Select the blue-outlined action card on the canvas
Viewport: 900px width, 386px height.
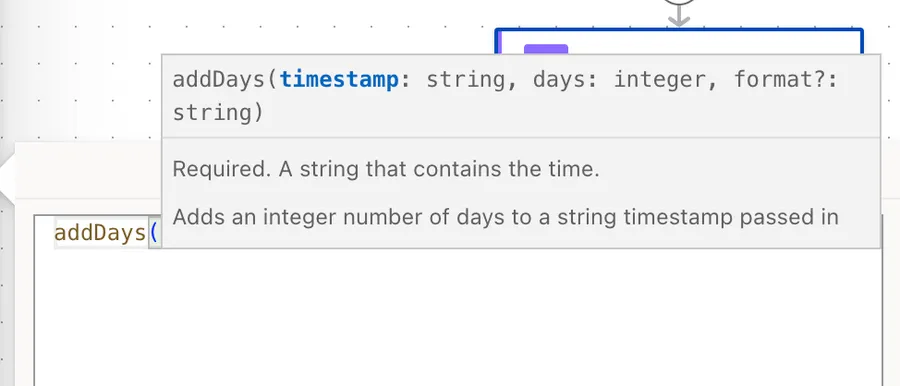679,41
